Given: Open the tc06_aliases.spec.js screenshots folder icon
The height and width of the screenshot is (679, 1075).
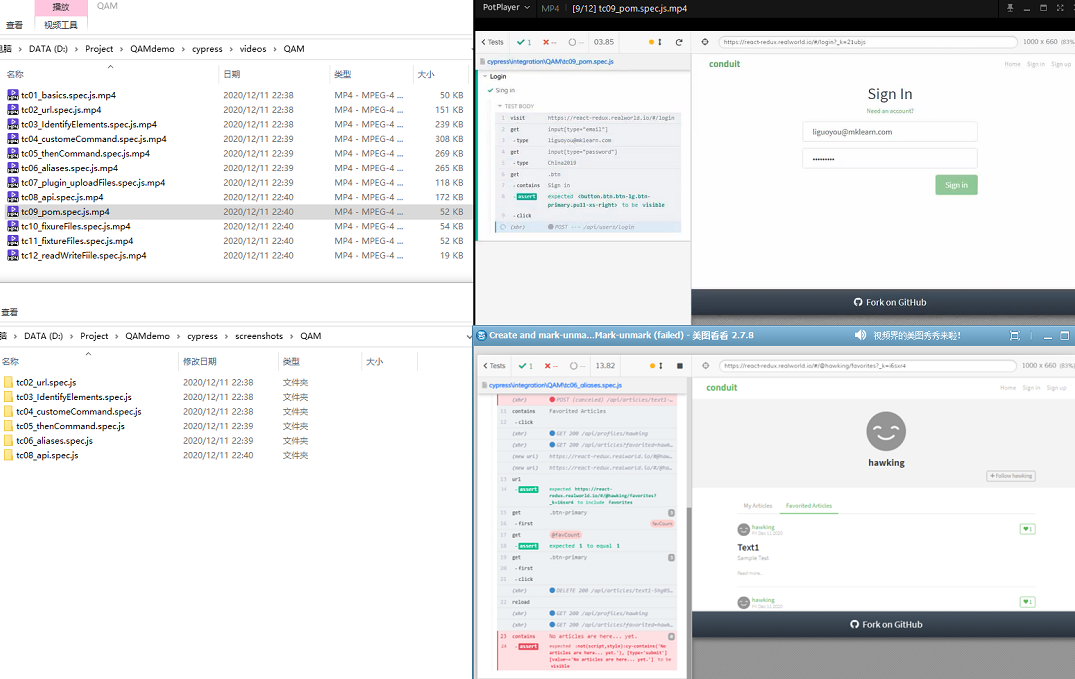Looking at the screenshot, I should tap(9, 441).
